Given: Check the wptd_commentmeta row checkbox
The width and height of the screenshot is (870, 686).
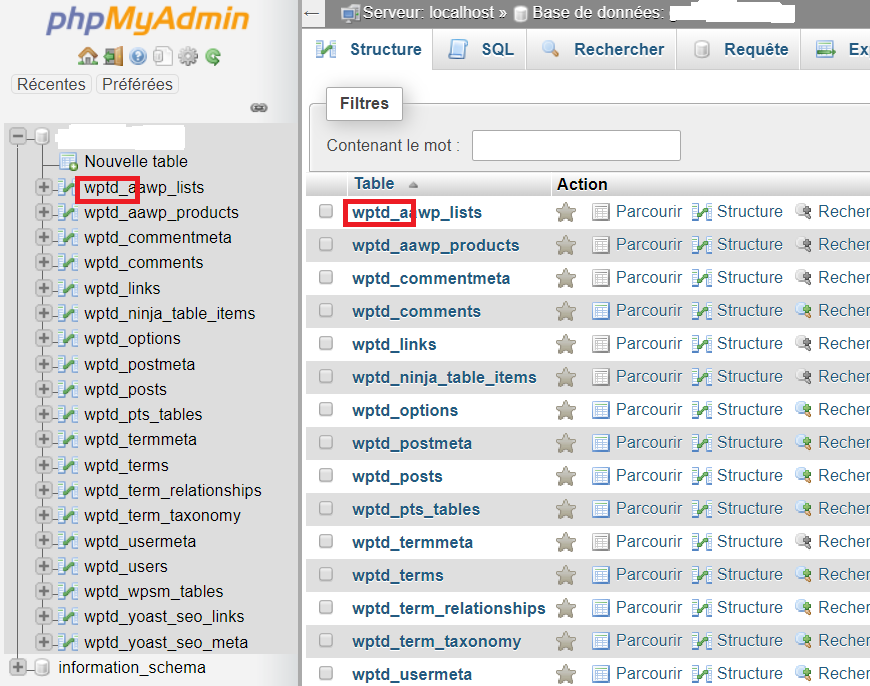Looking at the screenshot, I should [326, 277].
